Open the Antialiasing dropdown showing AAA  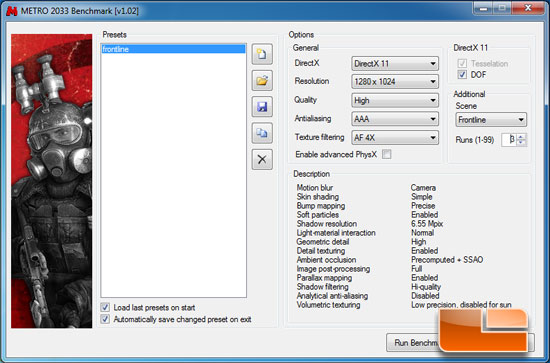coord(395,119)
